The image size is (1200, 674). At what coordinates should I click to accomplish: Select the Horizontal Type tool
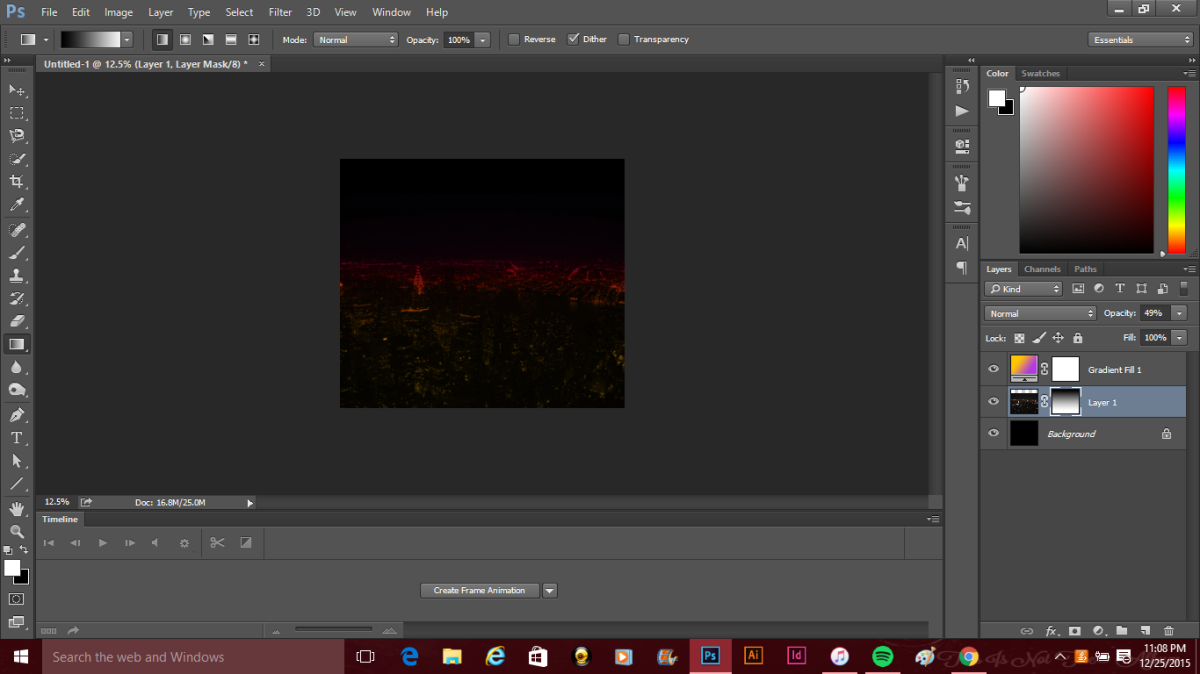coord(17,438)
